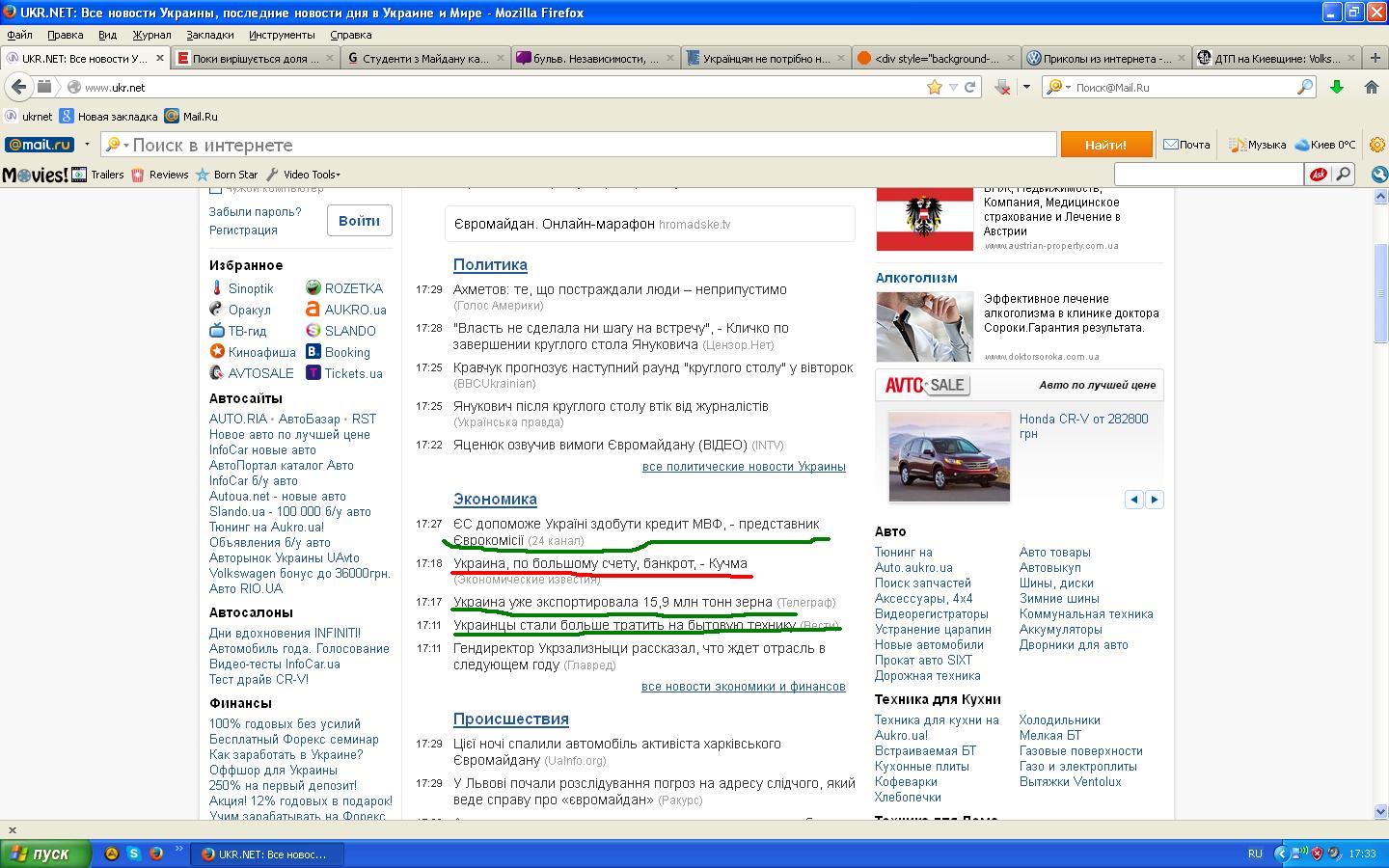This screenshot has height=868, width=1389.
Task: Open the Журнал menu
Action: [151, 35]
